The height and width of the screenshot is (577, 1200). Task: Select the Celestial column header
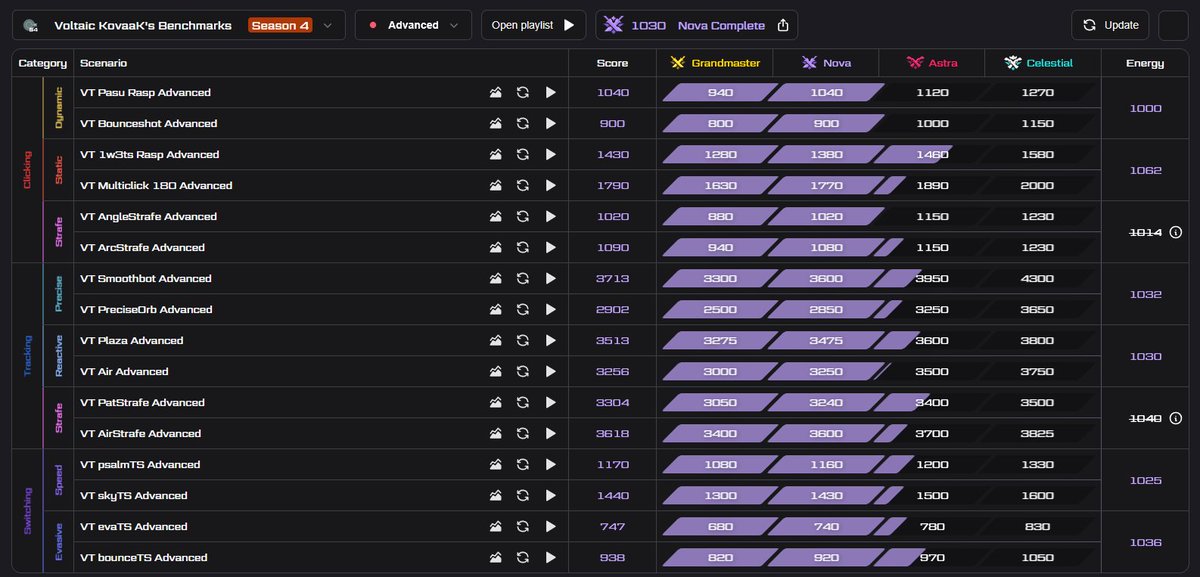pos(1041,63)
